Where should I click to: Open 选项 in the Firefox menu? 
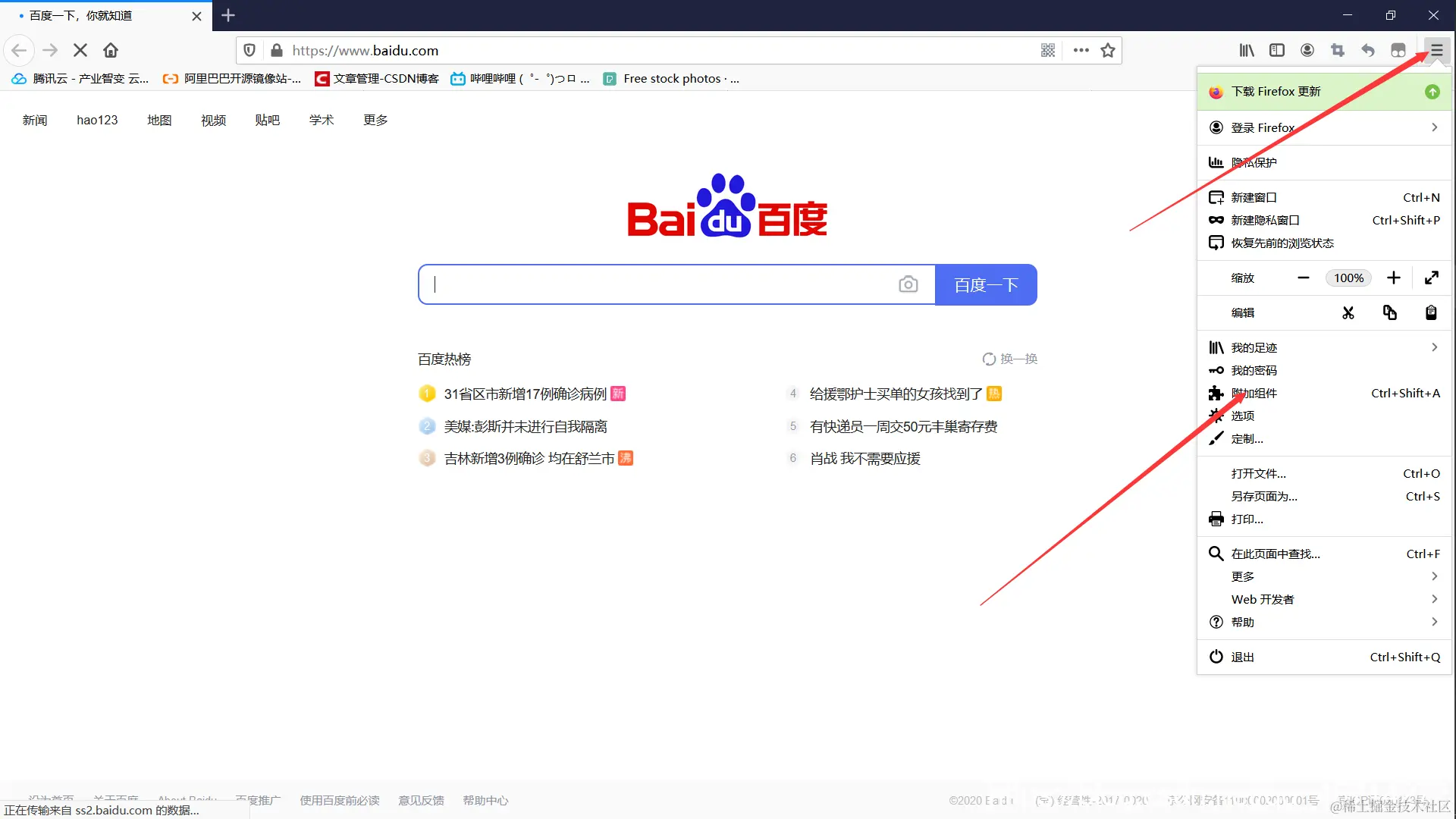[1244, 416]
